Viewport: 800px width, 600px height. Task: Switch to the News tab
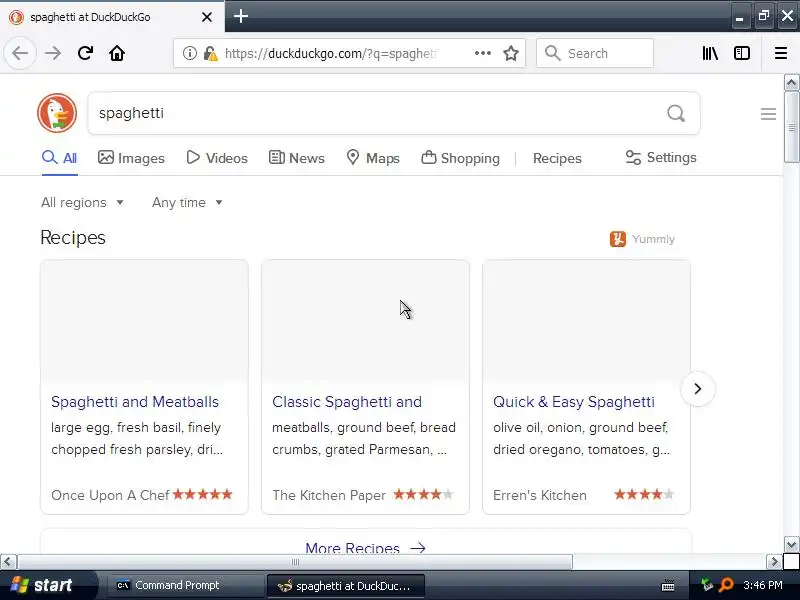tap(297, 158)
